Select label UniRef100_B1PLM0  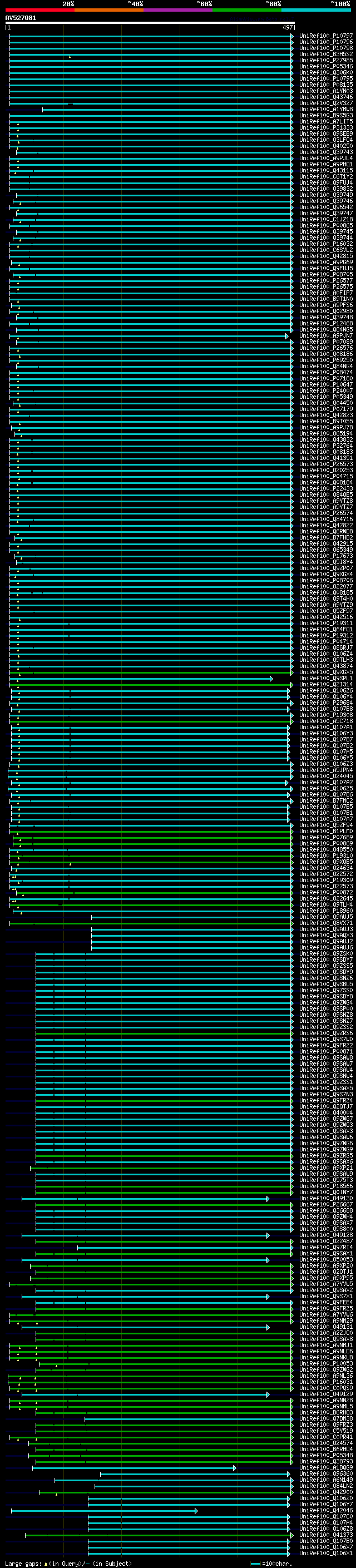pyautogui.click(x=326, y=831)
